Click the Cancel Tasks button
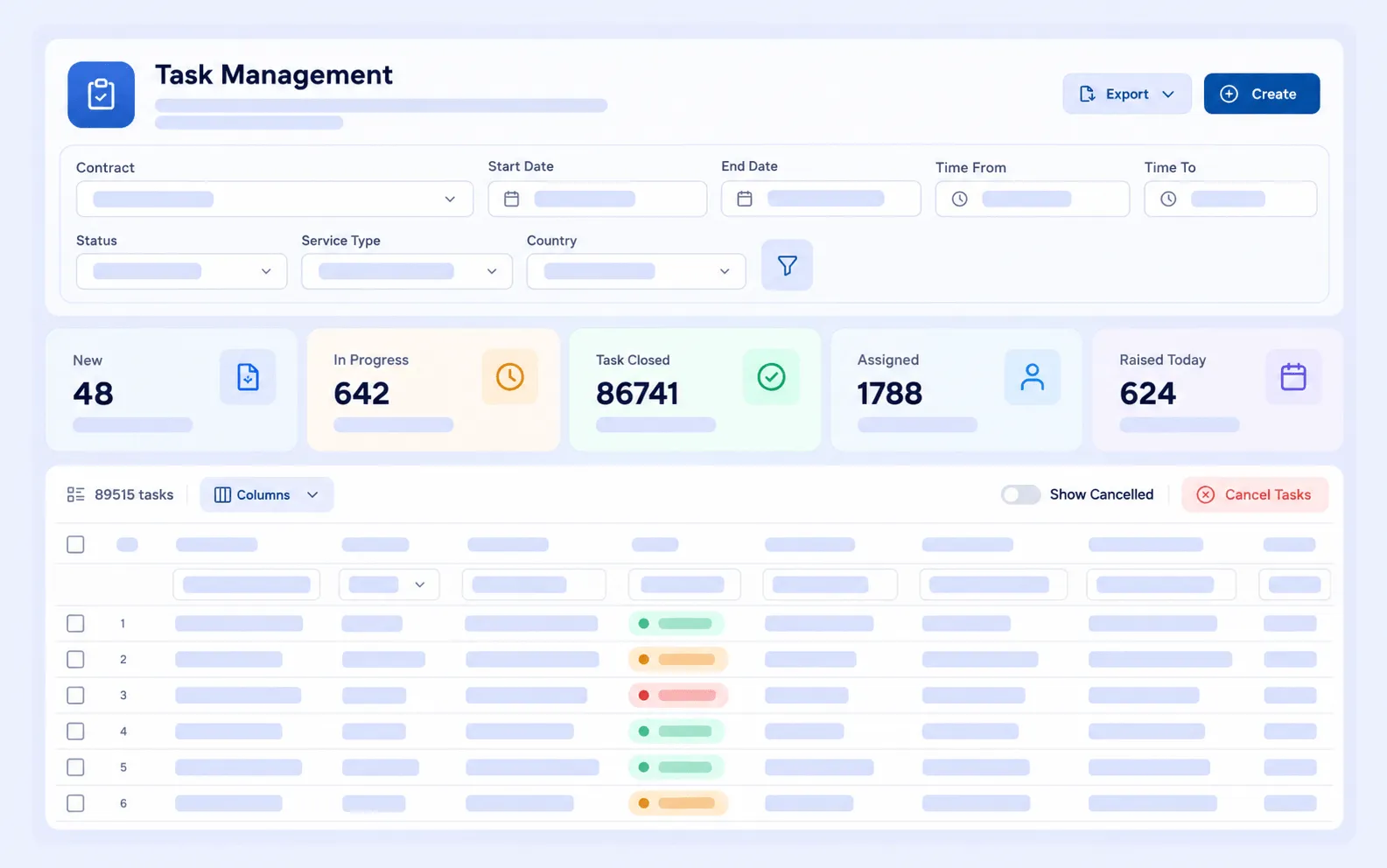This screenshot has height=868, width=1387. (x=1255, y=494)
